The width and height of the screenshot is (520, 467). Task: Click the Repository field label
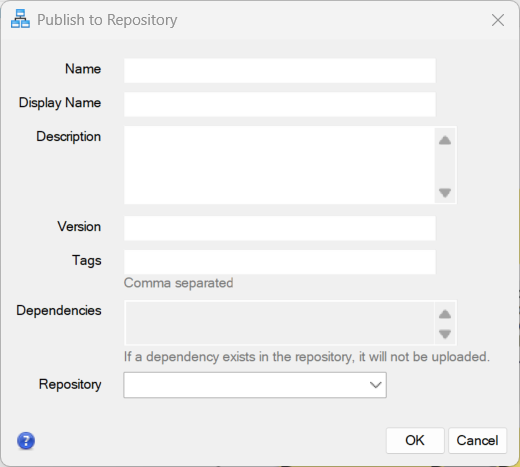pos(70,384)
